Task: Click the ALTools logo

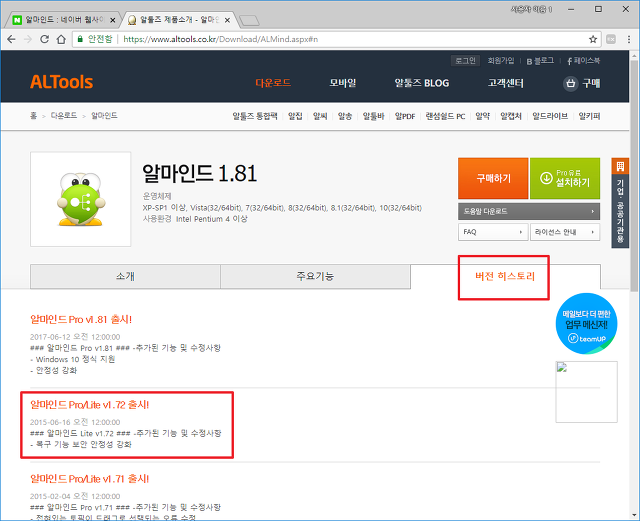Action: tap(62, 82)
